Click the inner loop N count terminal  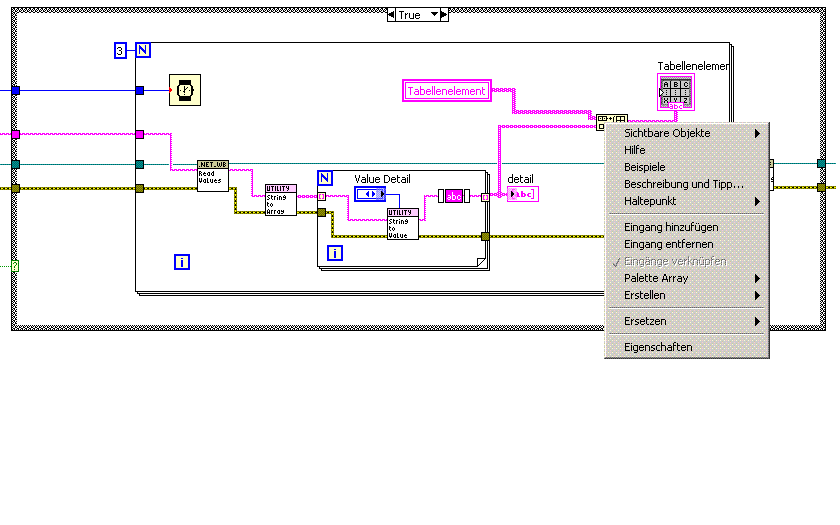click(x=325, y=178)
